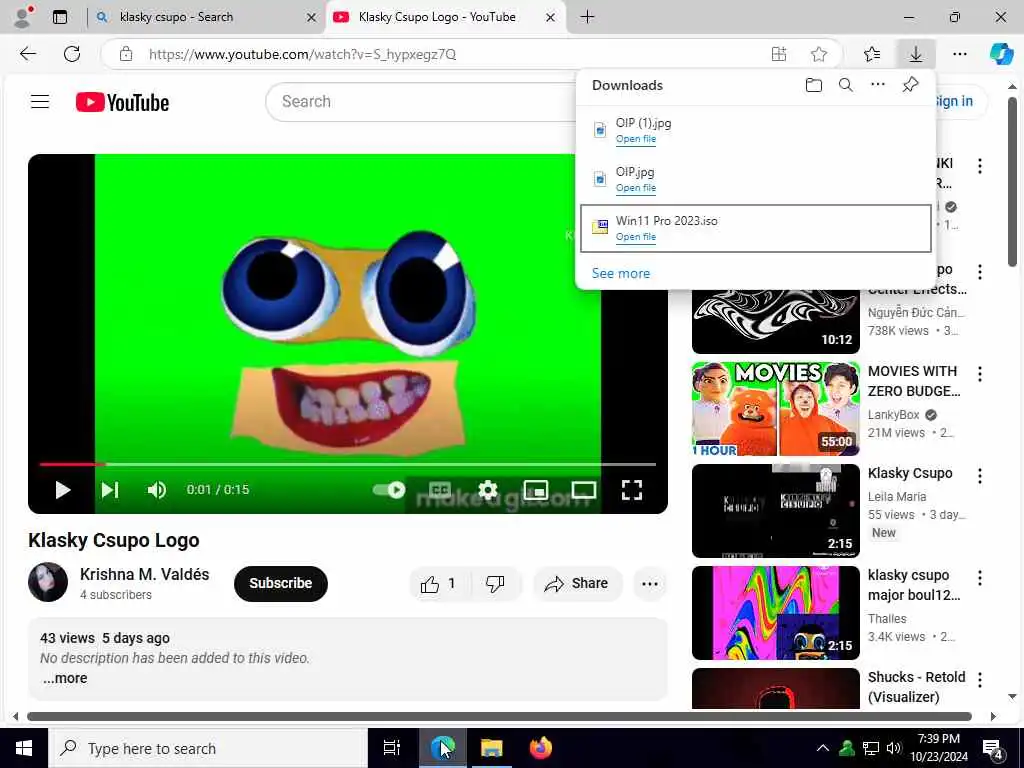Search downloads with magnifier icon
Image resolution: width=1024 pixels, height=768 pixels.
click(x=846, y=85)
